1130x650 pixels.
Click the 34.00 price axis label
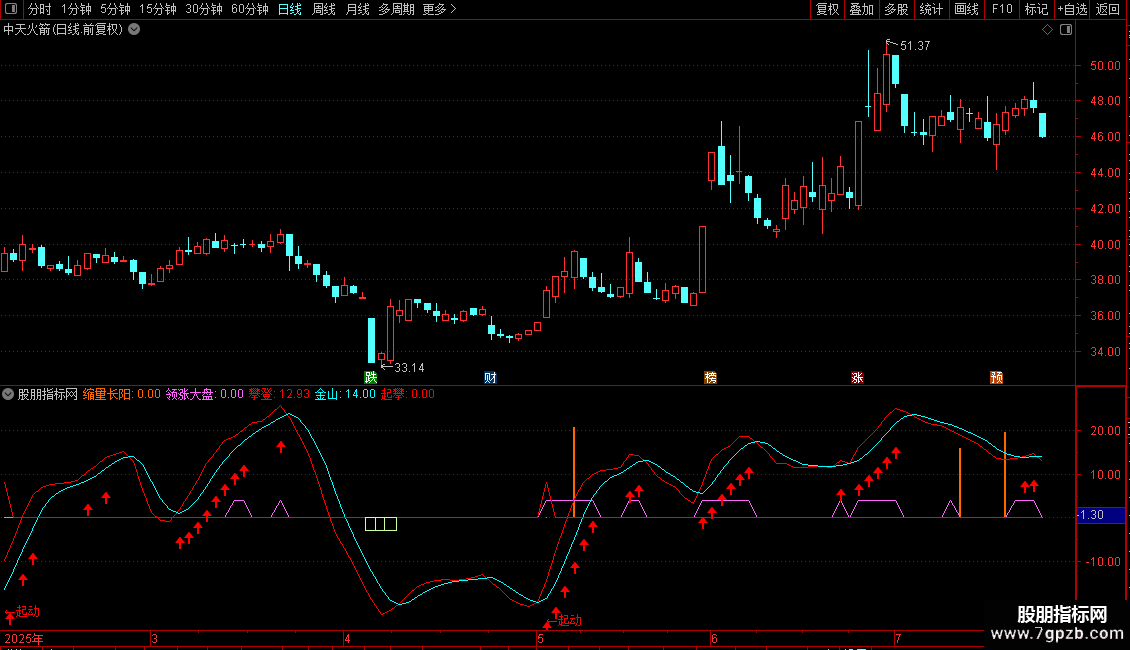[1105, 352]
